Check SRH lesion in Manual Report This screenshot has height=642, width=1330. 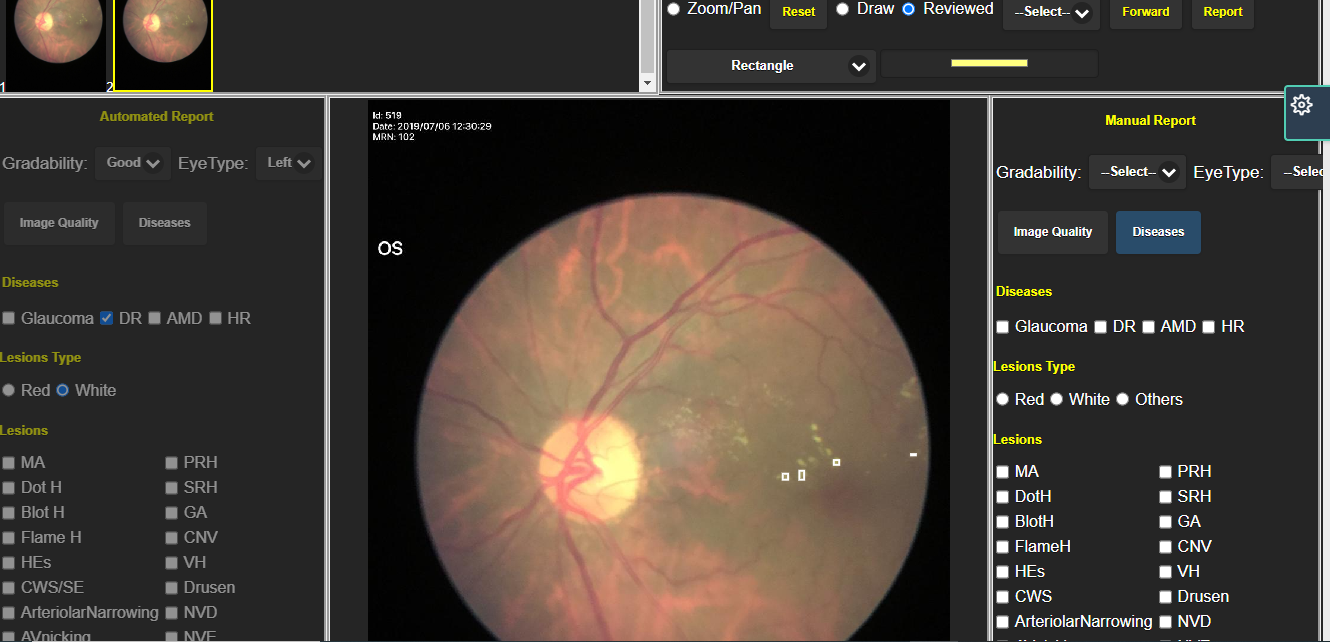(1166, 497)
